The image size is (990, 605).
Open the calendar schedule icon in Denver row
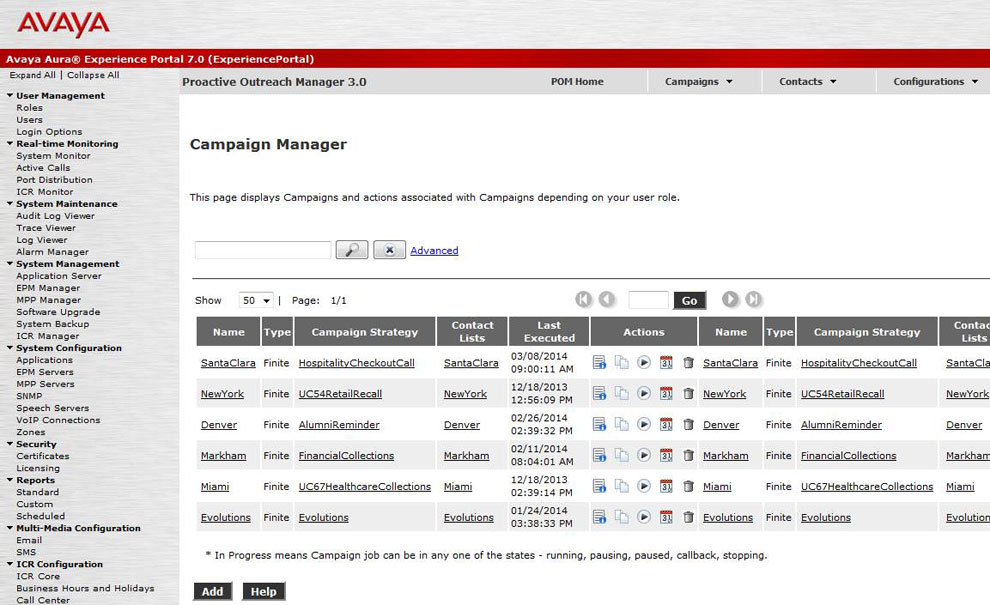click(666, 424)
